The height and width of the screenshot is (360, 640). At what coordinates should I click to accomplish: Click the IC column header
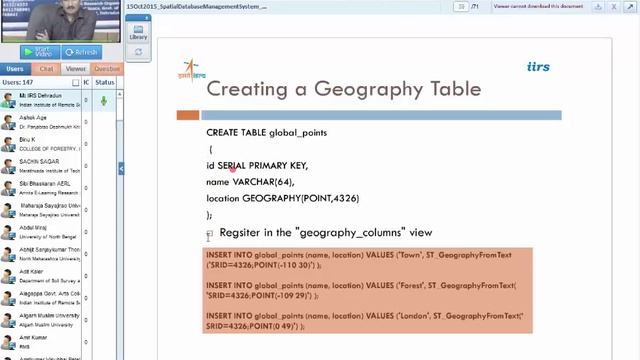(x=86, y=82)
